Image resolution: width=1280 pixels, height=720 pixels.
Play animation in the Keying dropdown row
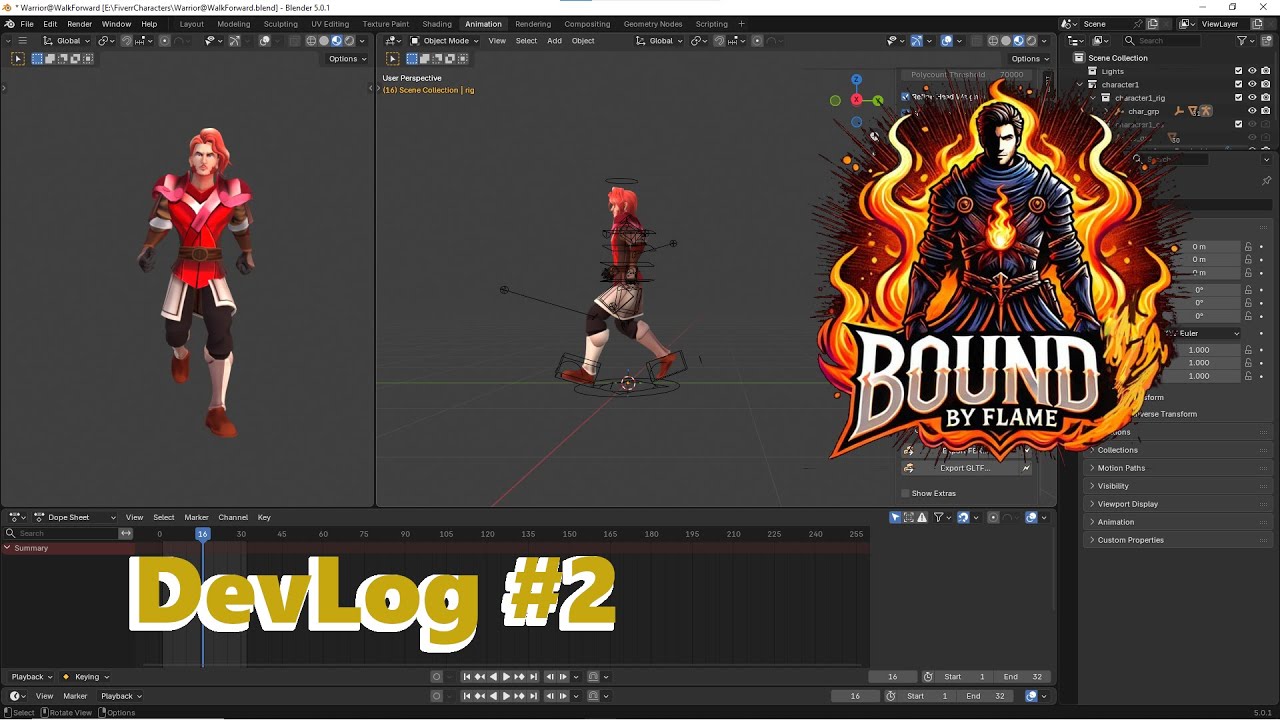coord(506,677)
